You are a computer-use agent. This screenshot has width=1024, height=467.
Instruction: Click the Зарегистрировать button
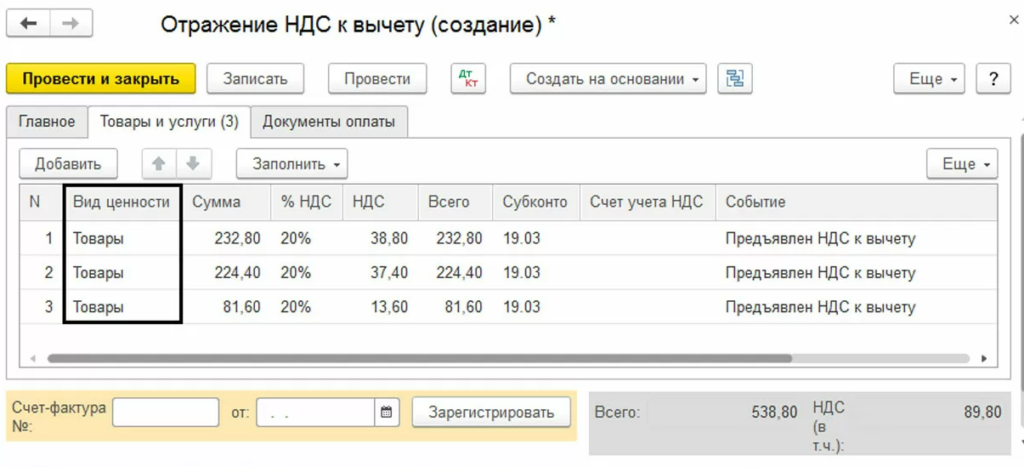pyautogui.click(x=491, y=412)
